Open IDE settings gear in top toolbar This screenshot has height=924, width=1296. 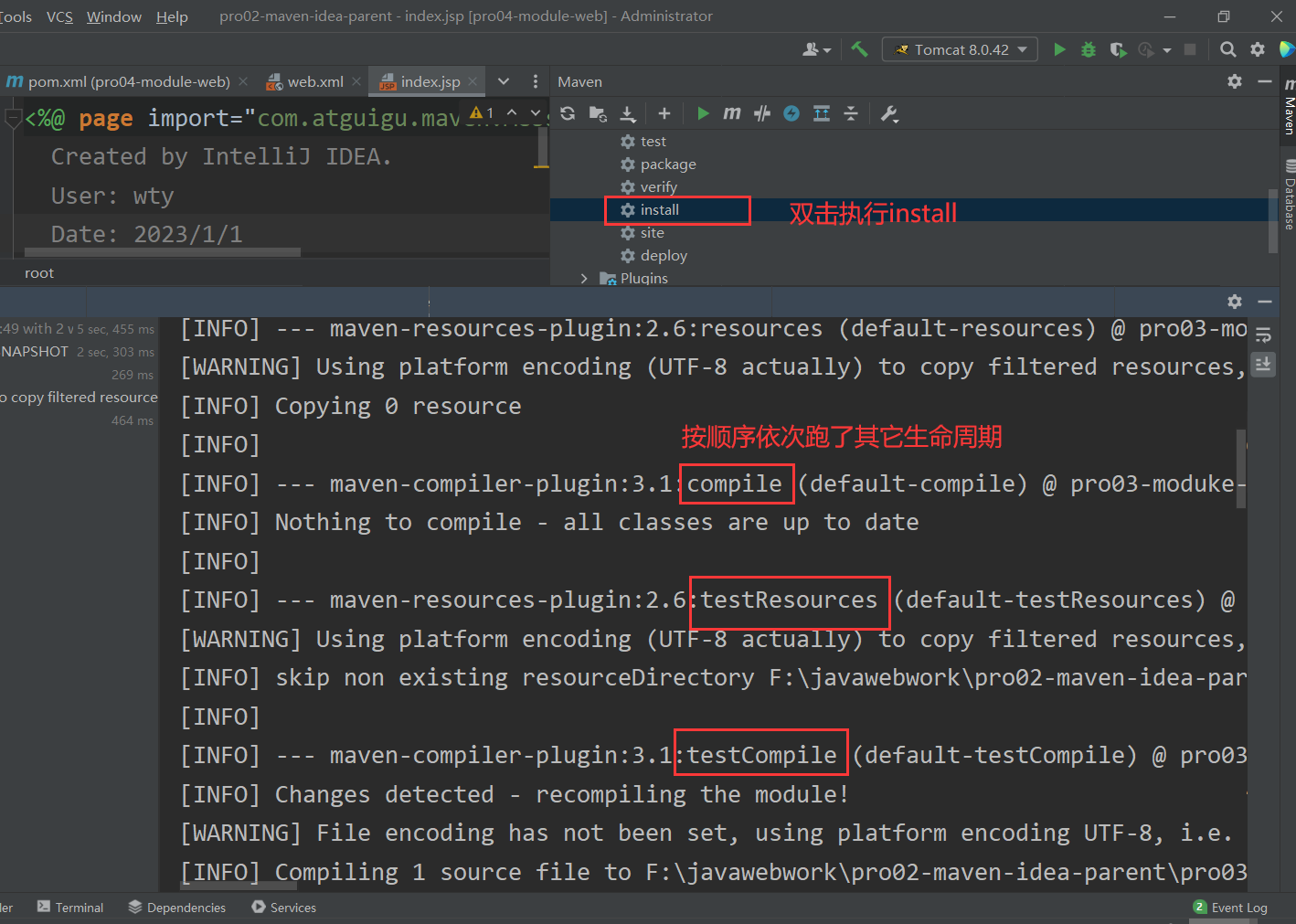pyautogui.click(x=1258, y=49)
